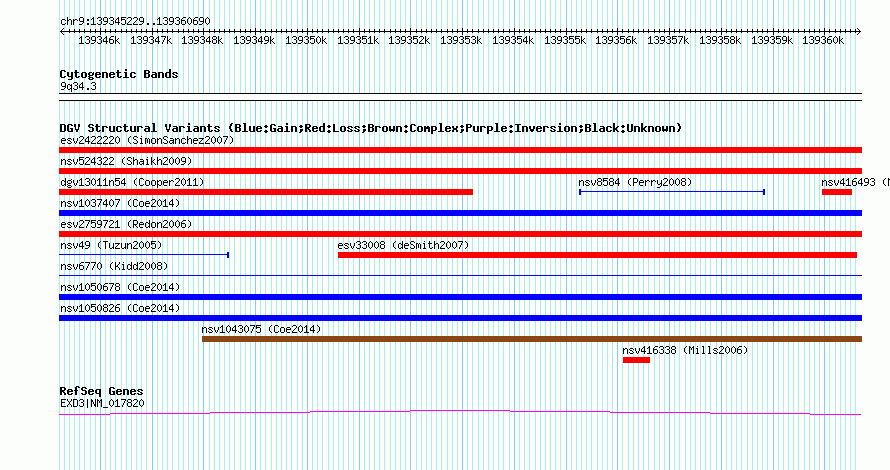The height and width of the screenshot is (470, 890).
Task: Click the nsv1037407 (Coe2014) blue gain bar
Action: tap(460, 213)
